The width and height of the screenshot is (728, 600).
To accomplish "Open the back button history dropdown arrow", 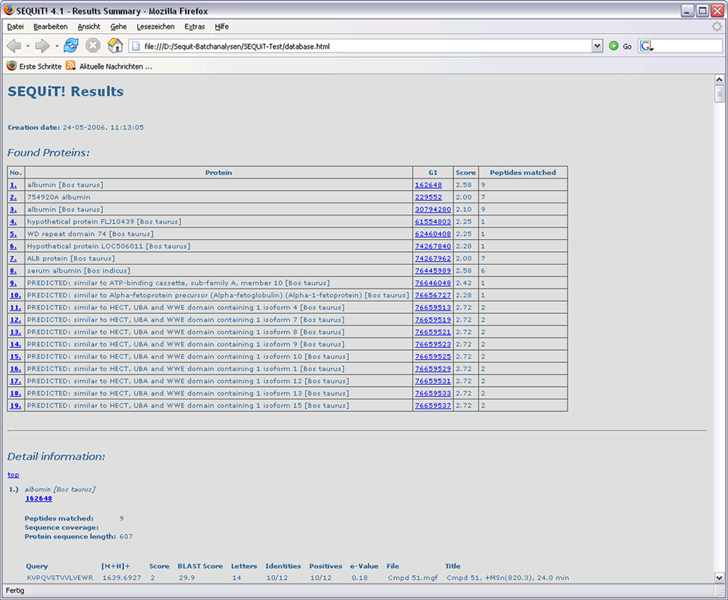I will 26,46.
